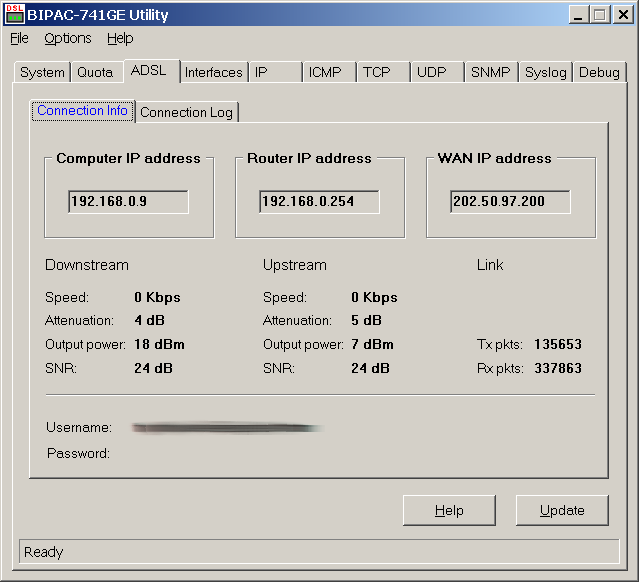Click the Password label

pyautogui.click(x=78, y=453)
